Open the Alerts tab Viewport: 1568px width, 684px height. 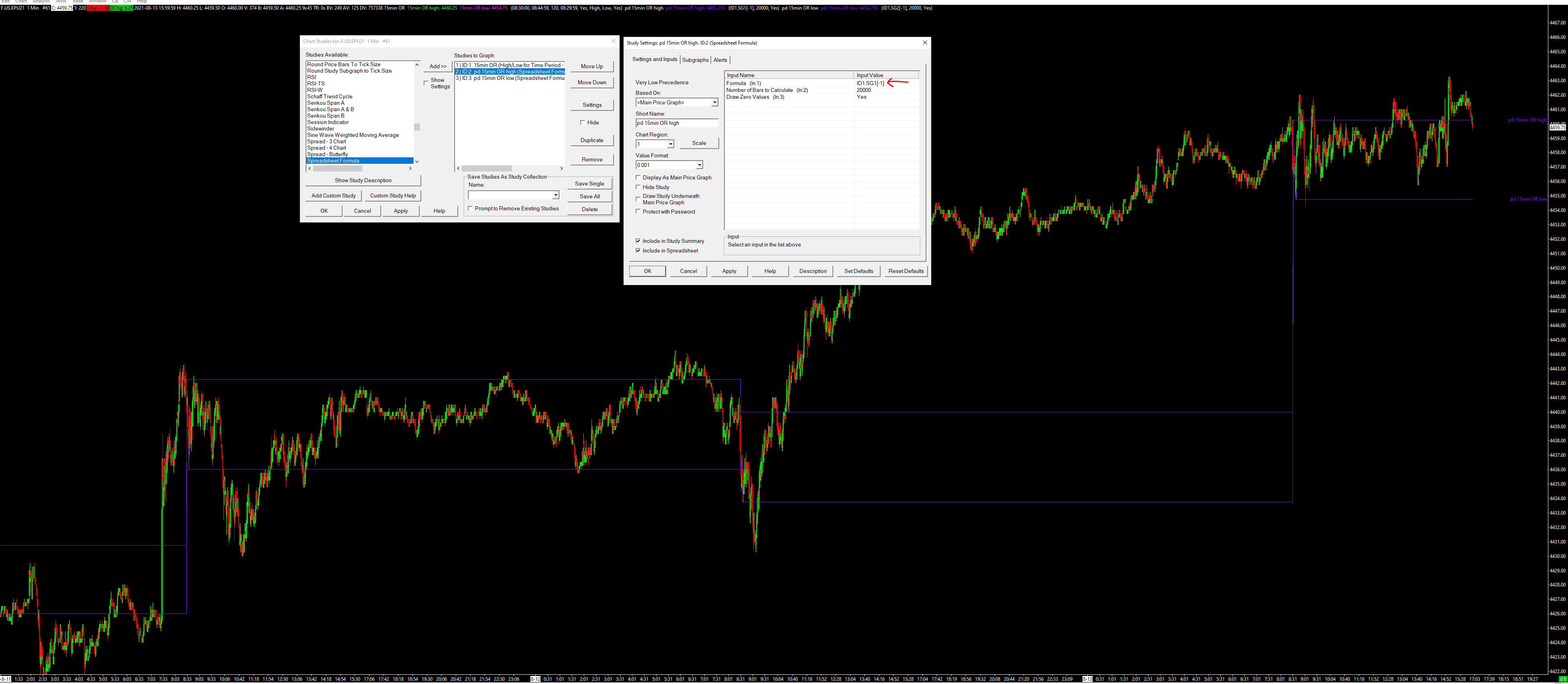[720, 60]
